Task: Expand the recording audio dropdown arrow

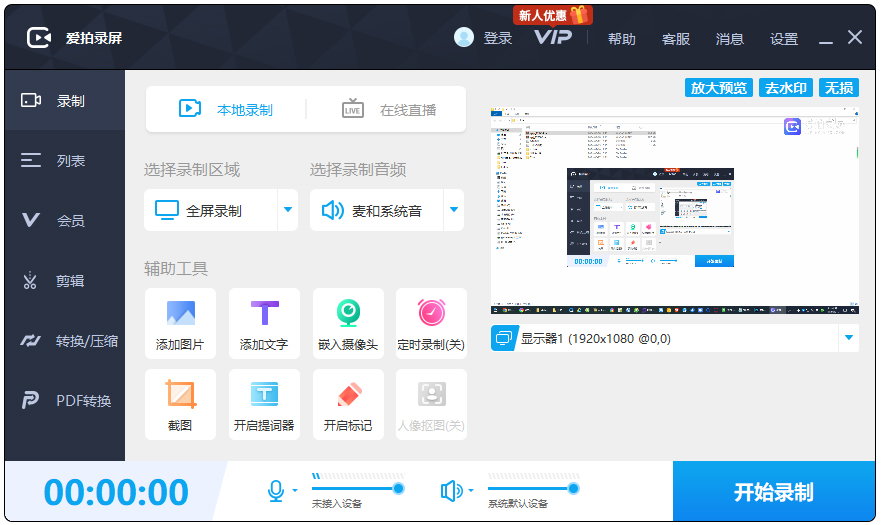Action: click(x=453, y=210)
